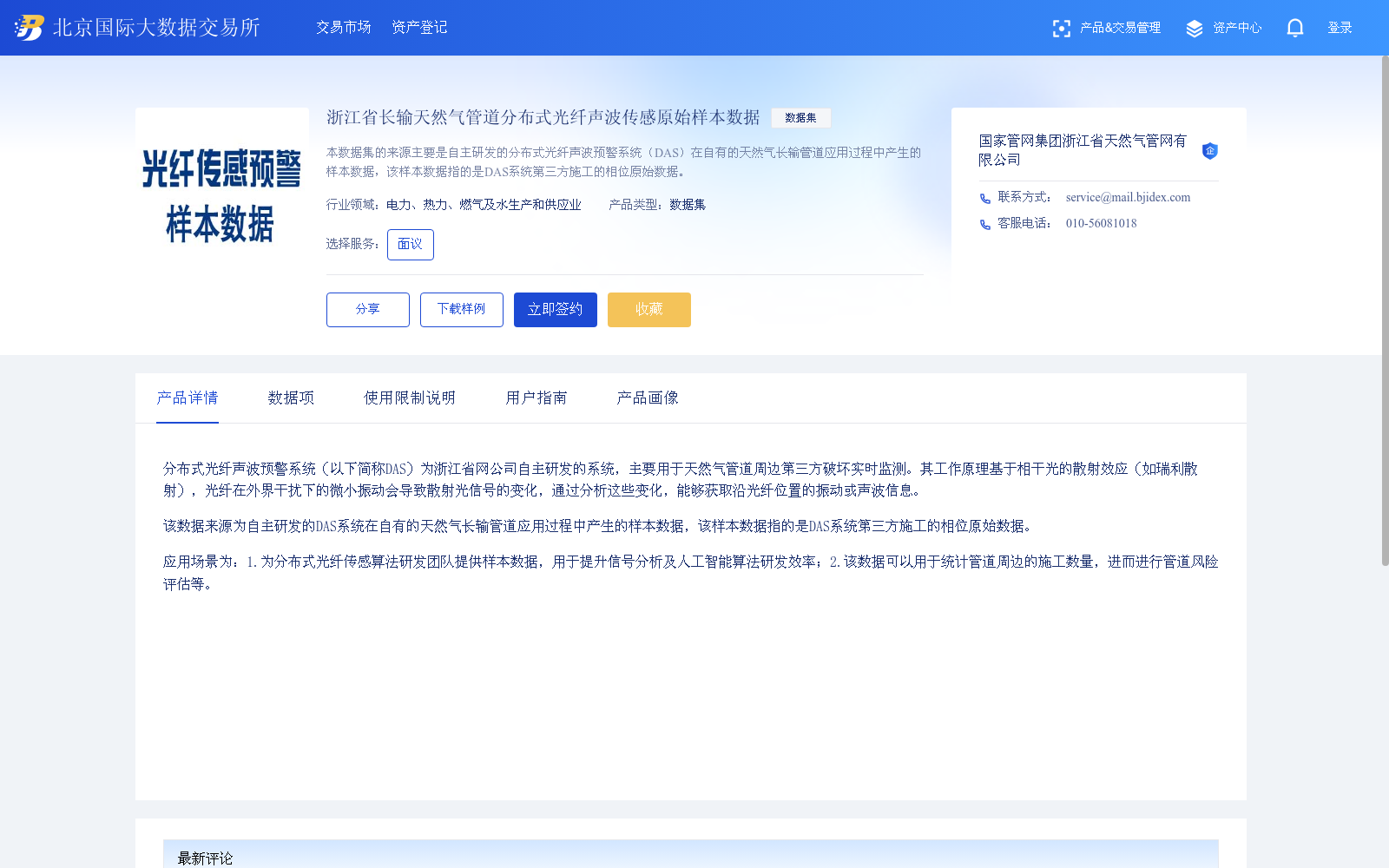Viewport: 1389px width, 868px height.
Task: Switch to the 产品详情 tab
Action: click(x=188, y=398)
